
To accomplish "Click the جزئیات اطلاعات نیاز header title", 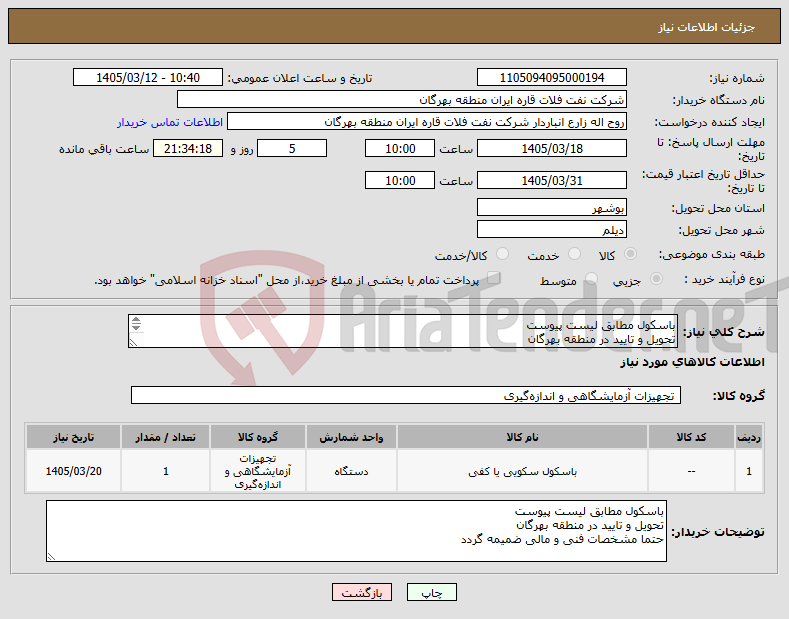I will pos(706,27).
